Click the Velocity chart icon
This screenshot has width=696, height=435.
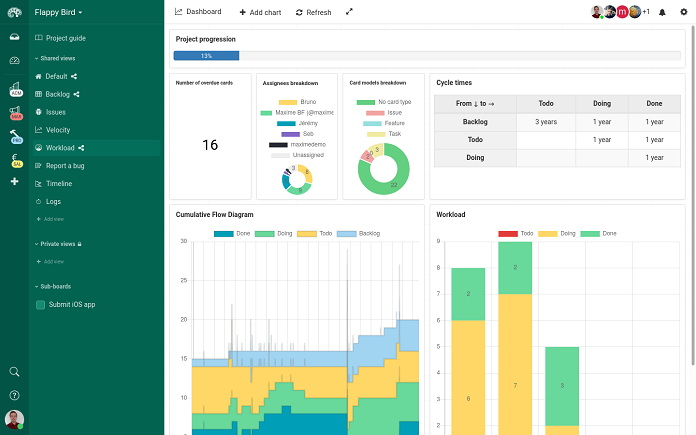pos(39,130)
